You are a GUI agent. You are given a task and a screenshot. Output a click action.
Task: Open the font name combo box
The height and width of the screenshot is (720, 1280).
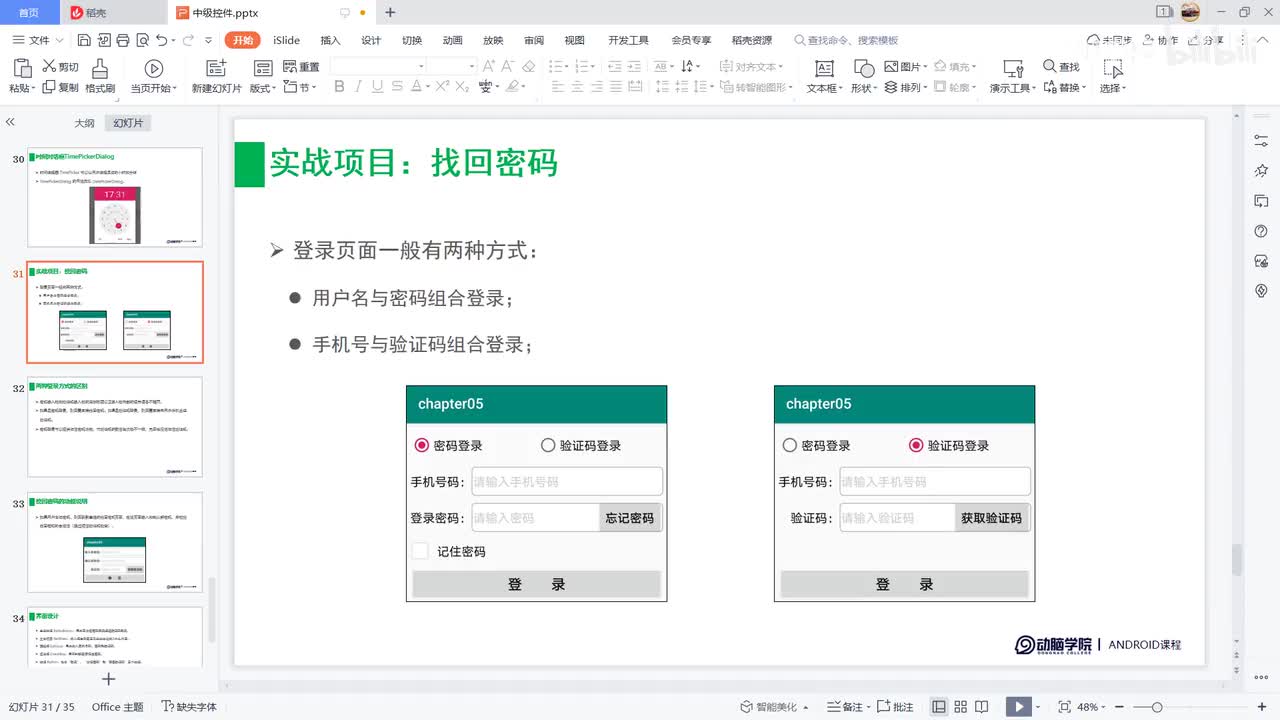point(379,66)
